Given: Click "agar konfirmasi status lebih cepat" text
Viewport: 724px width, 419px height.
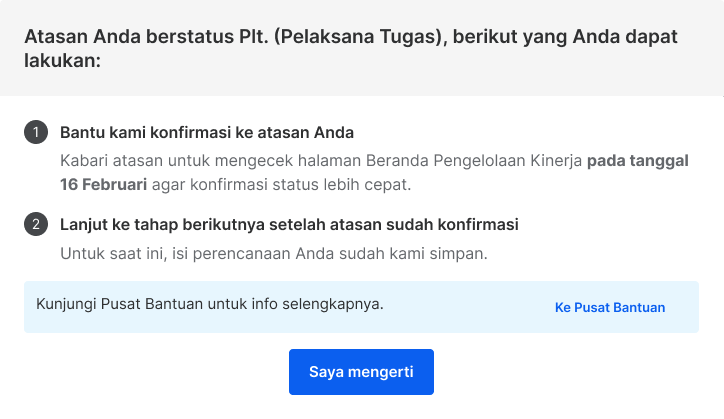Looking at the screenshot, I should click(x=282, y=184).
